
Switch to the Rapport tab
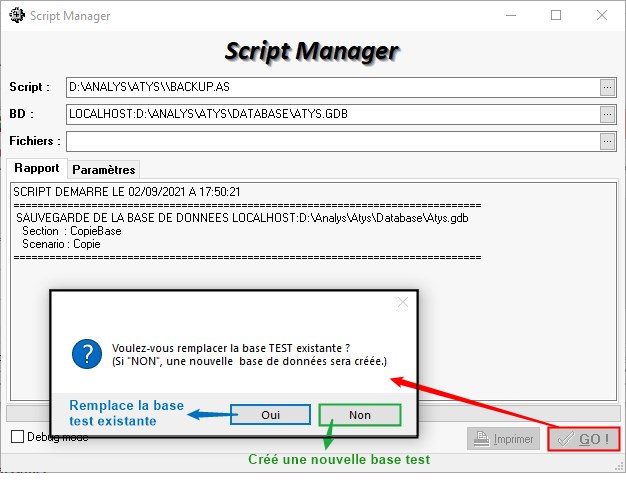[37, 169]
